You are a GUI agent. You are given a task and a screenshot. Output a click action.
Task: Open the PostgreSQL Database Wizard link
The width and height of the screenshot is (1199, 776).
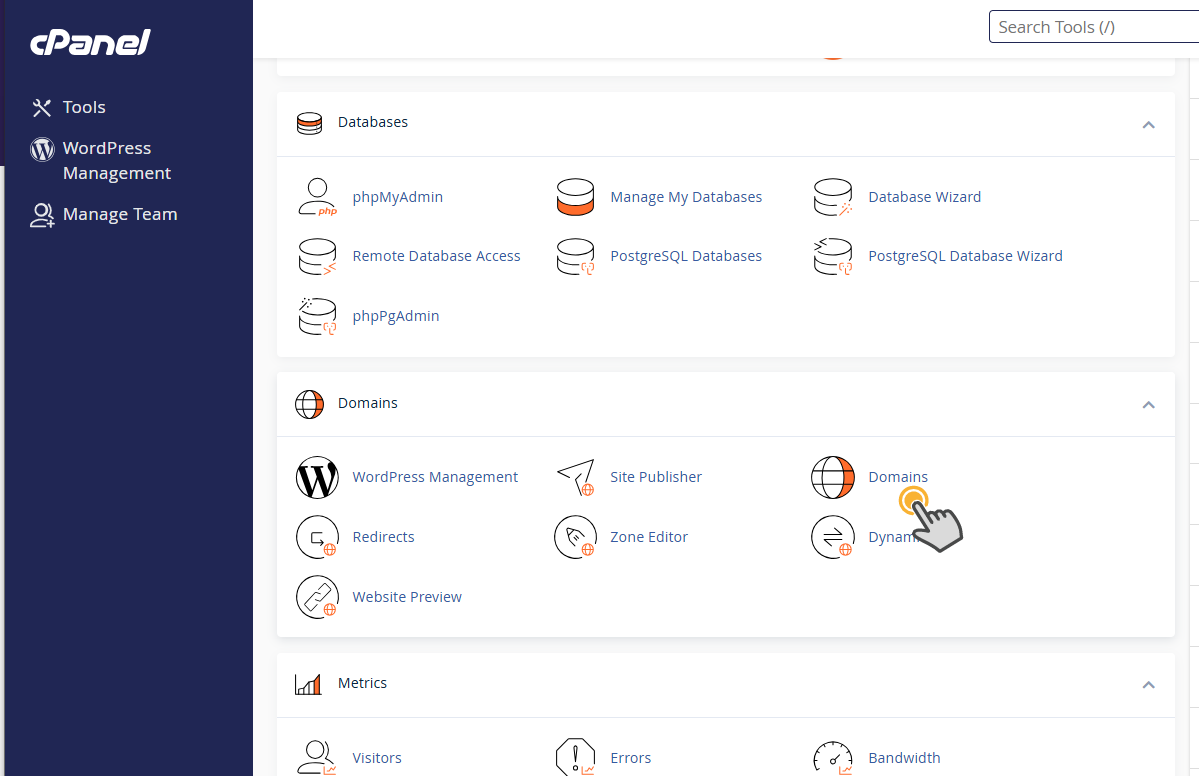click(x=965, y=256)
